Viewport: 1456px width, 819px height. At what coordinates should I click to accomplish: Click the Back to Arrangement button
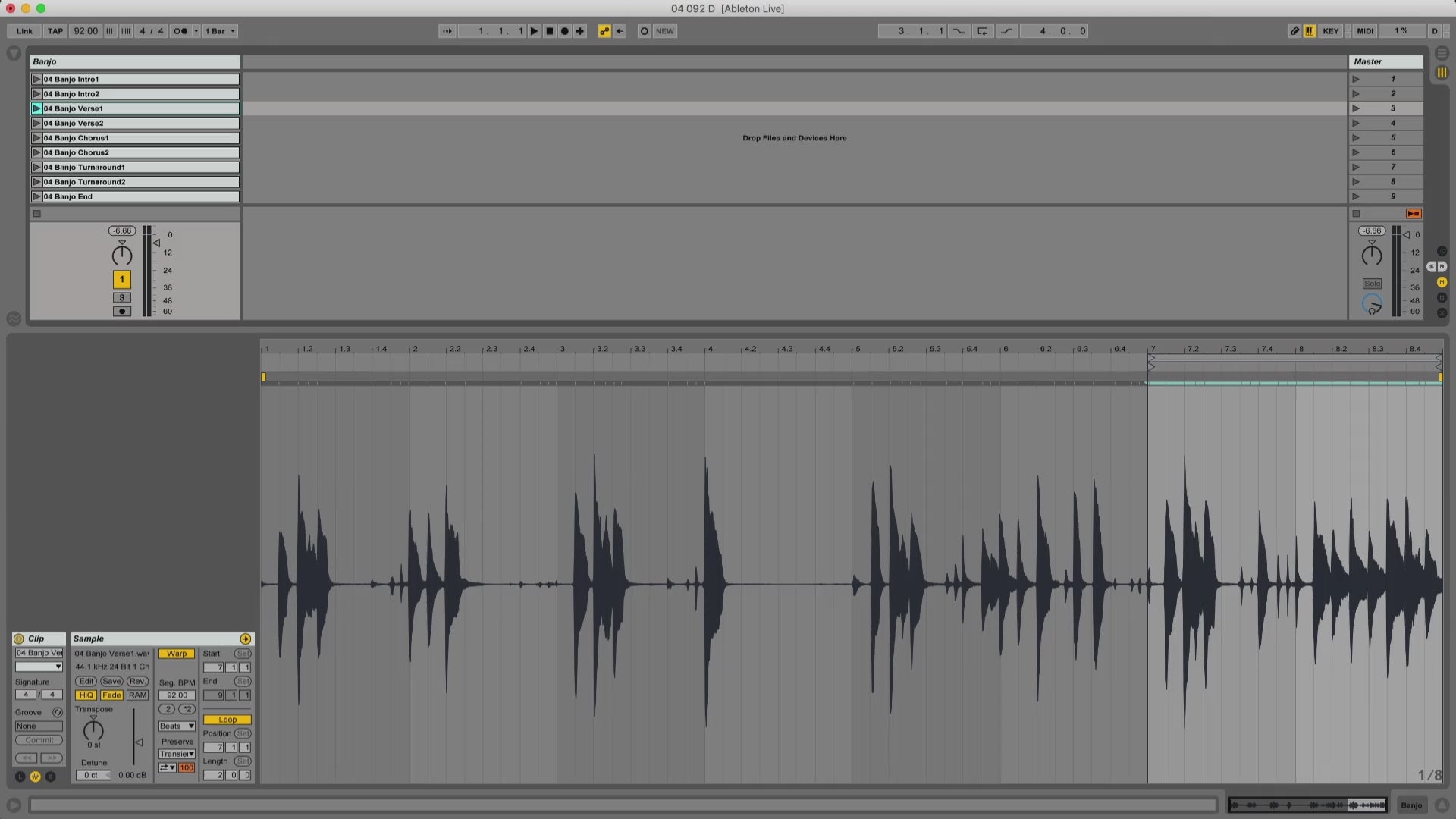click(x=1414, y=214)
